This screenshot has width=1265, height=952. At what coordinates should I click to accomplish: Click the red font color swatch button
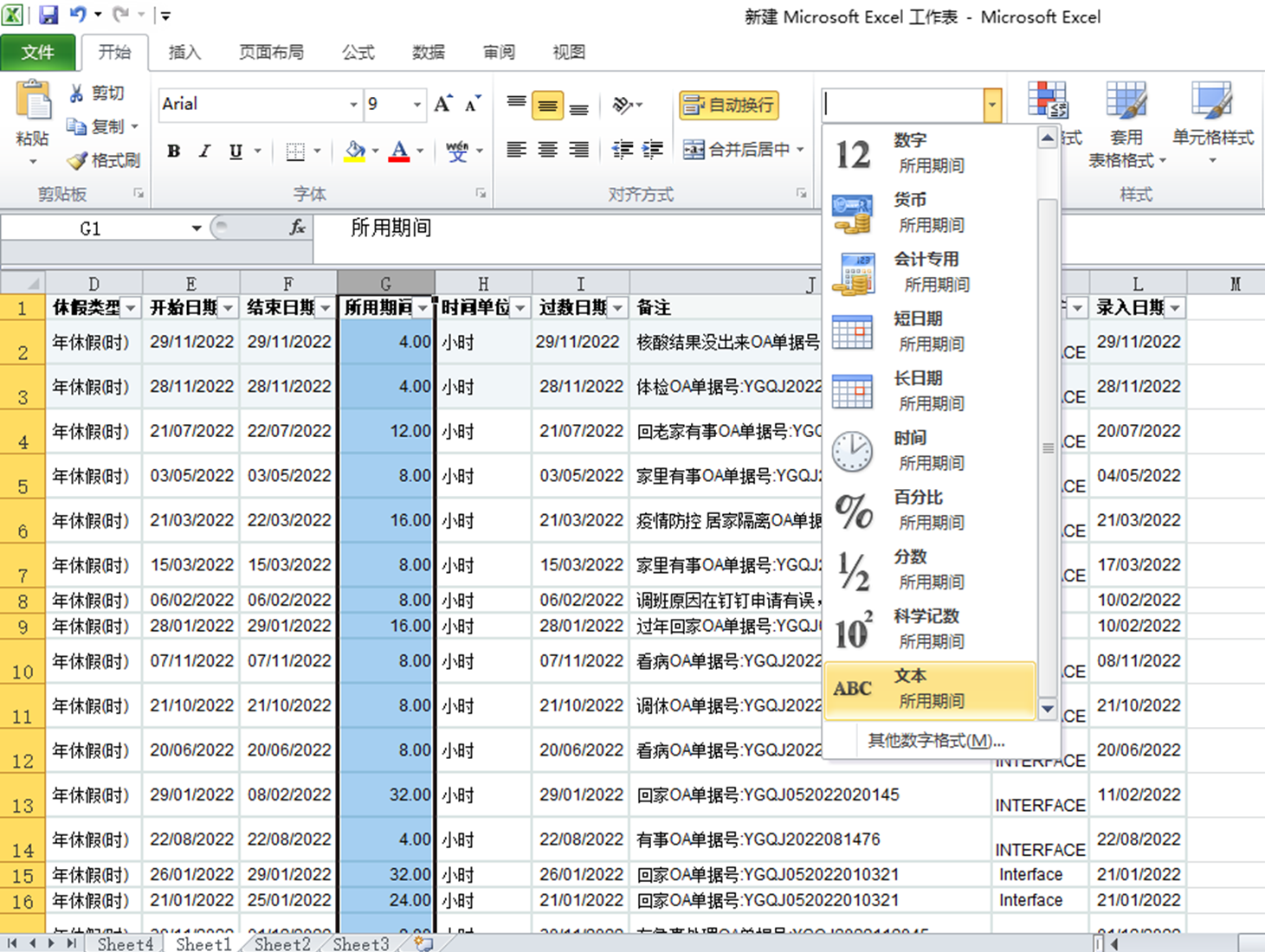tap(399, 151)
